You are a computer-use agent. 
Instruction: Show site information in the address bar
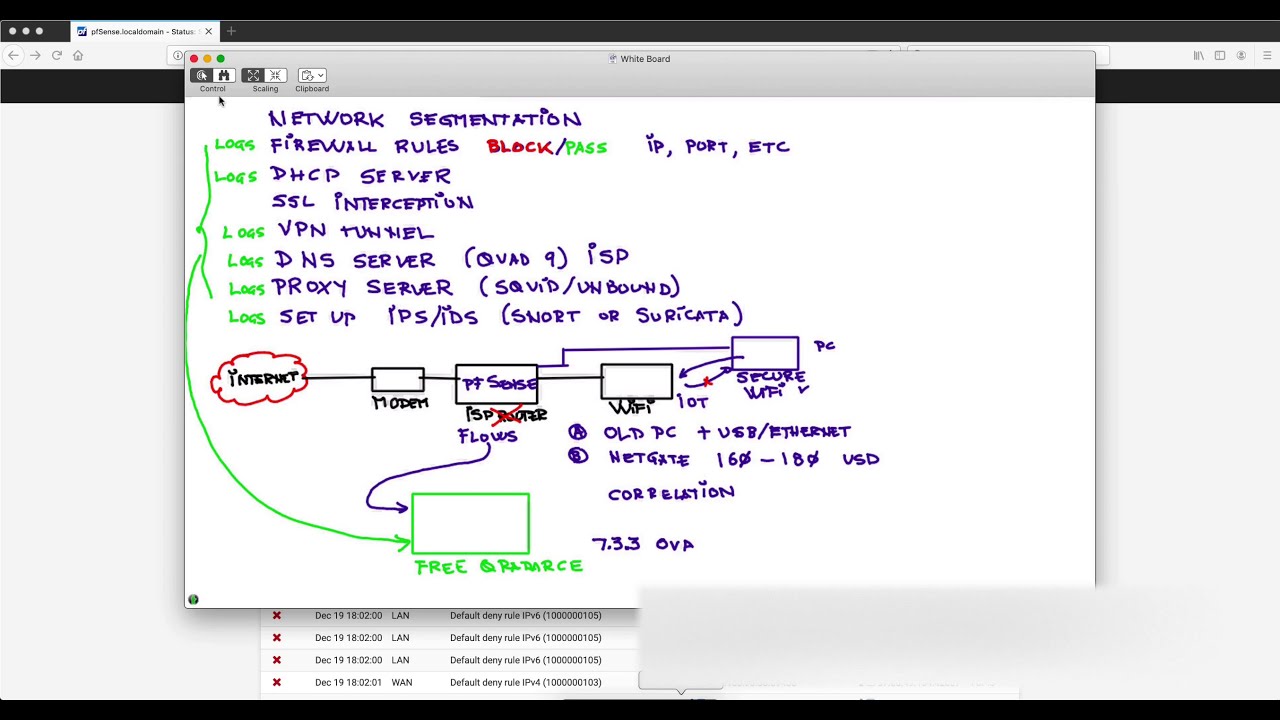tap(177, 55)
